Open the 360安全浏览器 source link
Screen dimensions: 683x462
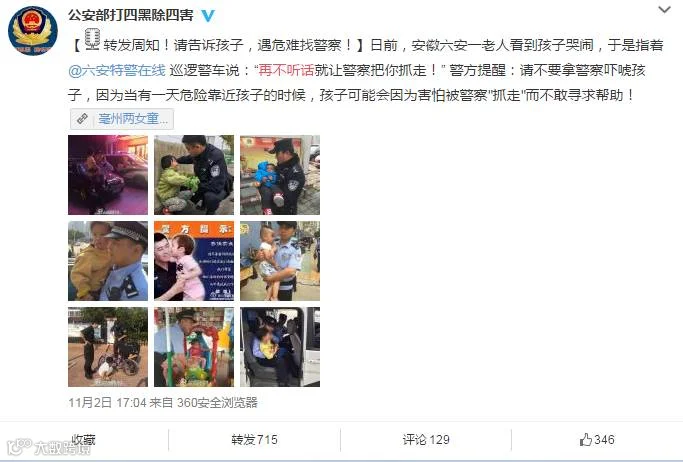coord(217,402)
